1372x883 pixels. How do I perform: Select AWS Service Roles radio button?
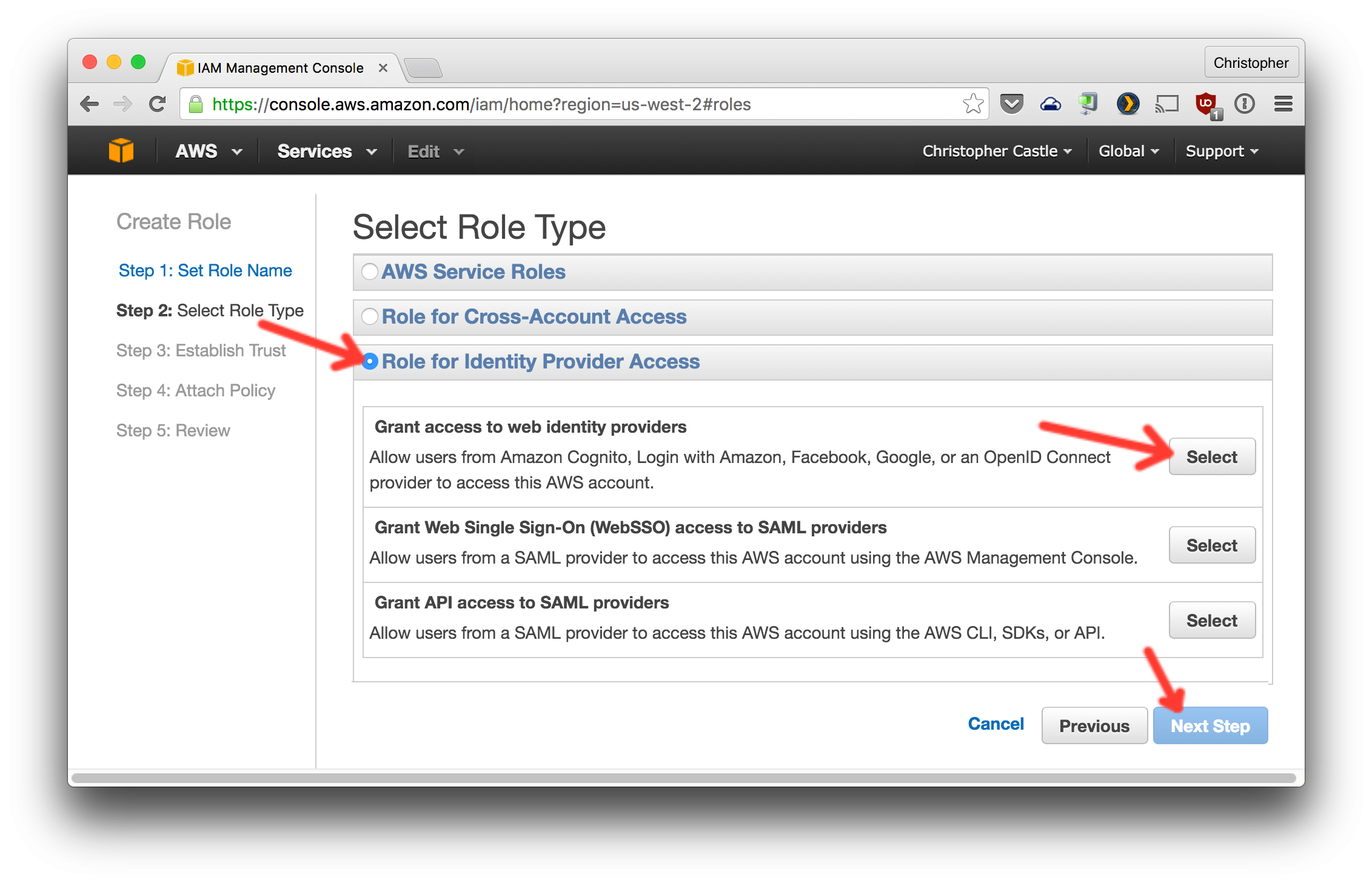tap(370, 272)
